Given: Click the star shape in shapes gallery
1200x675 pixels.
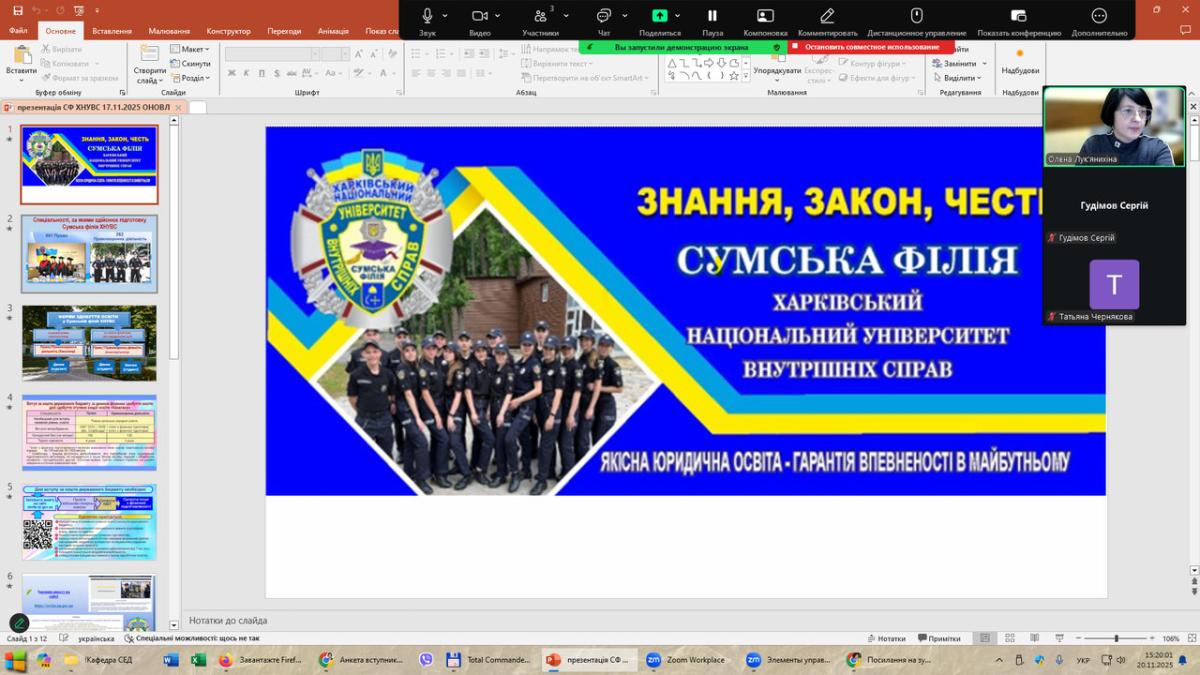Looking at the screenshot, I should click(x=733, y=75).
